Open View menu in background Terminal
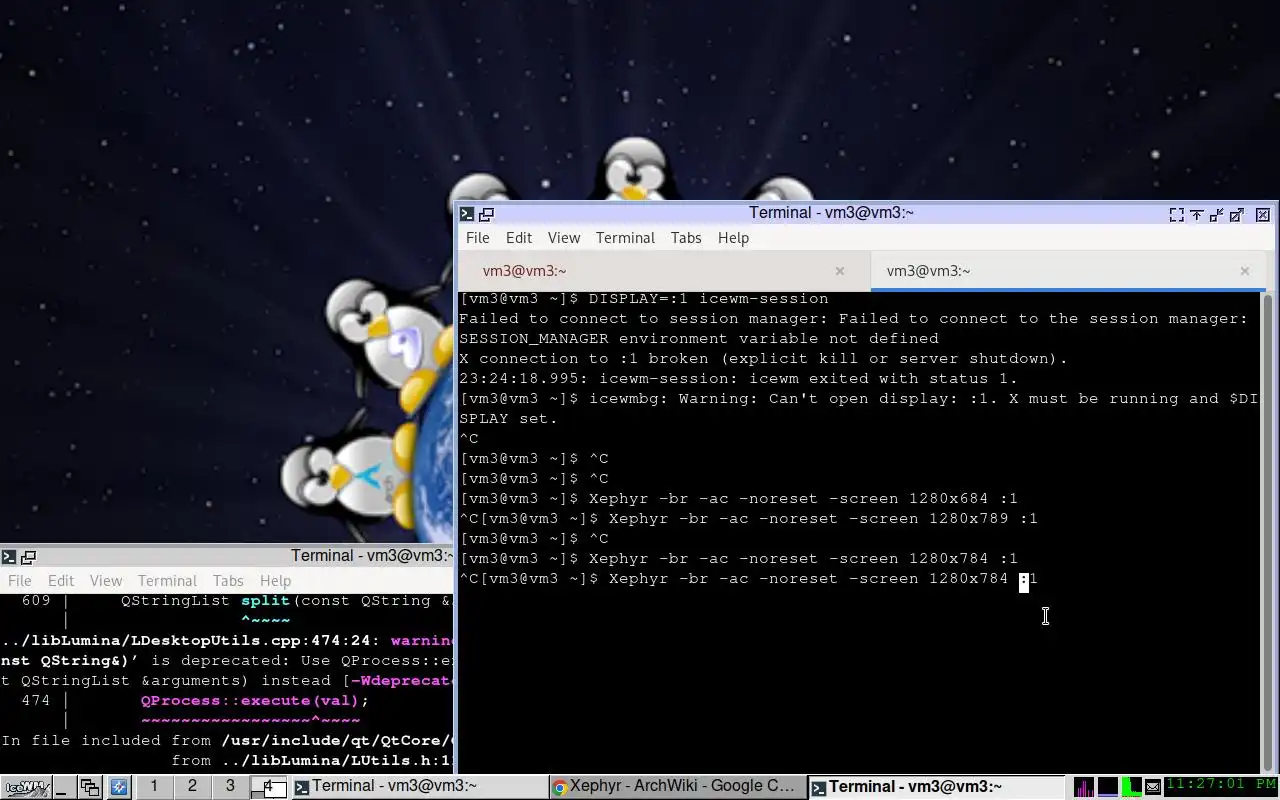The width and height of the screenshot is (1280, 800). pyautogui.click(x=106, y=581)
